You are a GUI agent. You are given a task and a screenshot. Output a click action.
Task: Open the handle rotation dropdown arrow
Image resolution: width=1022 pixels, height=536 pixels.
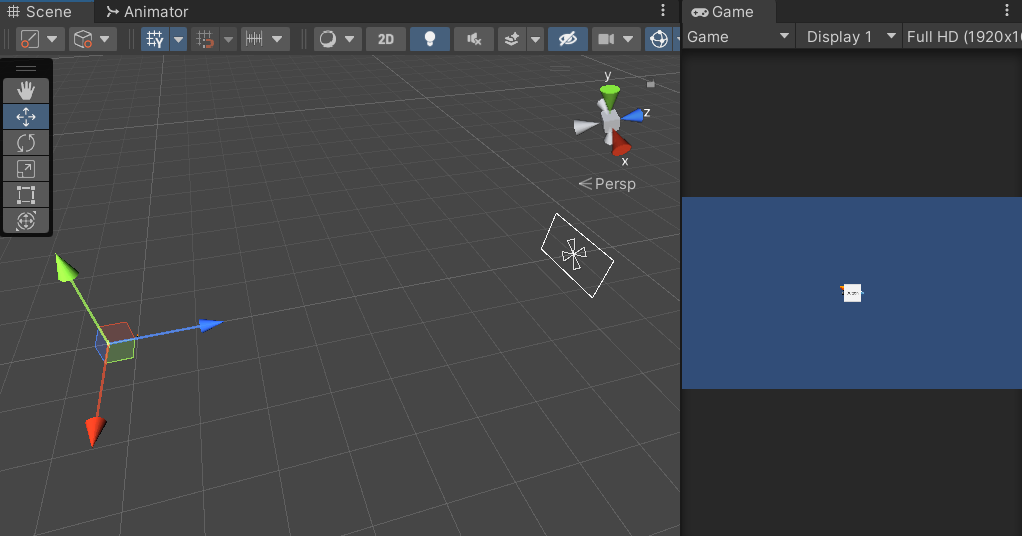click(x=105, y=39)
